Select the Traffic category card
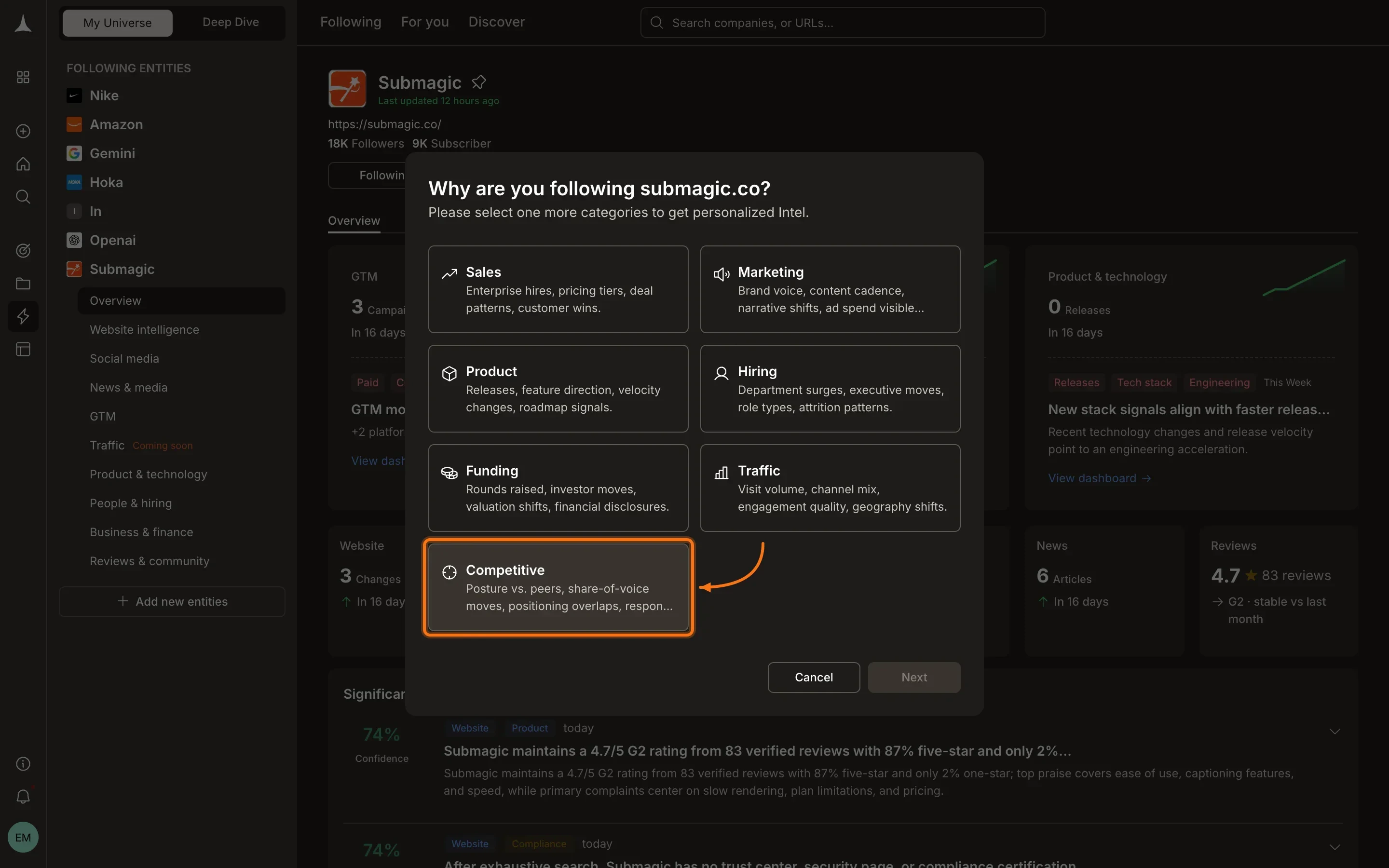 pos(830,488)
